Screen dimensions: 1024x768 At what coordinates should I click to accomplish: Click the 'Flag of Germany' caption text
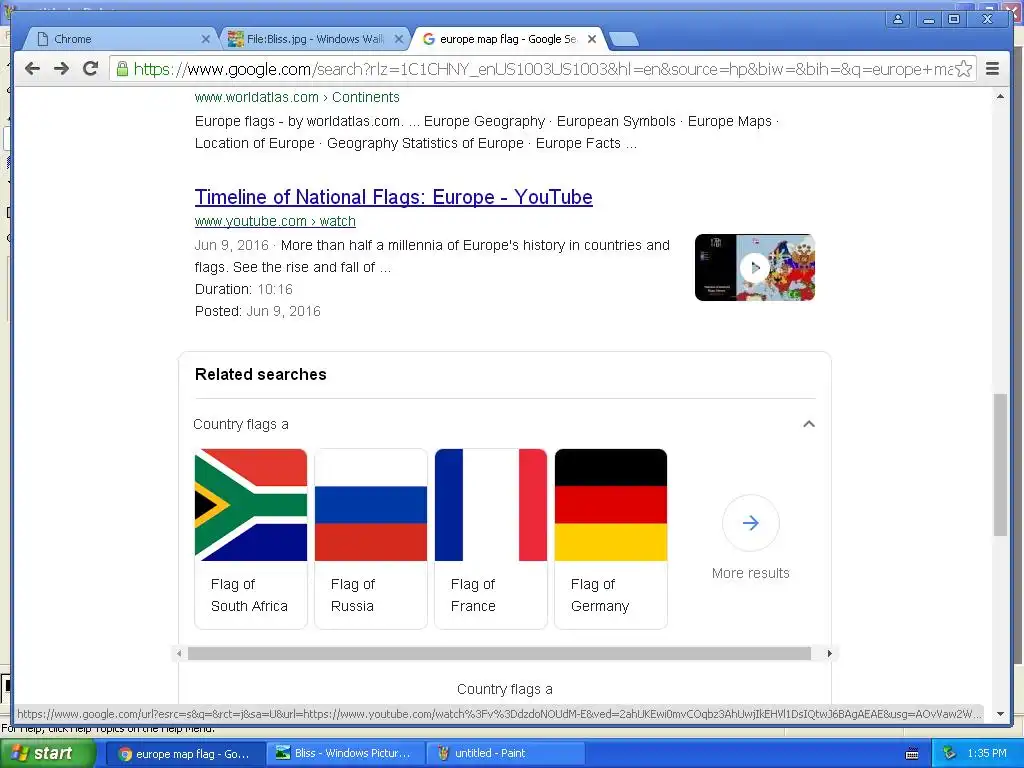click(600, 595)
